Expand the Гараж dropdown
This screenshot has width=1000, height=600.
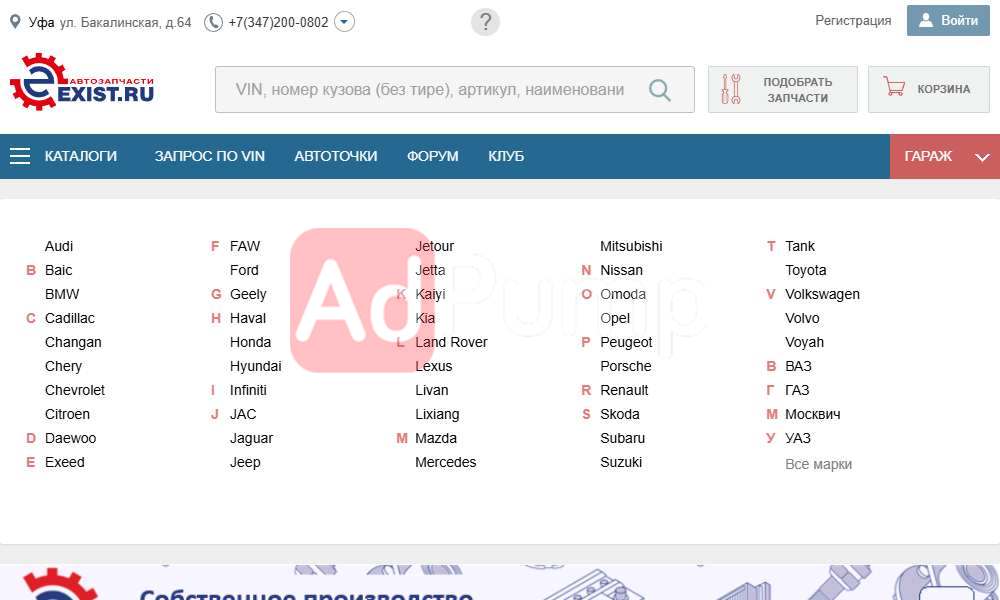(945, 156)
